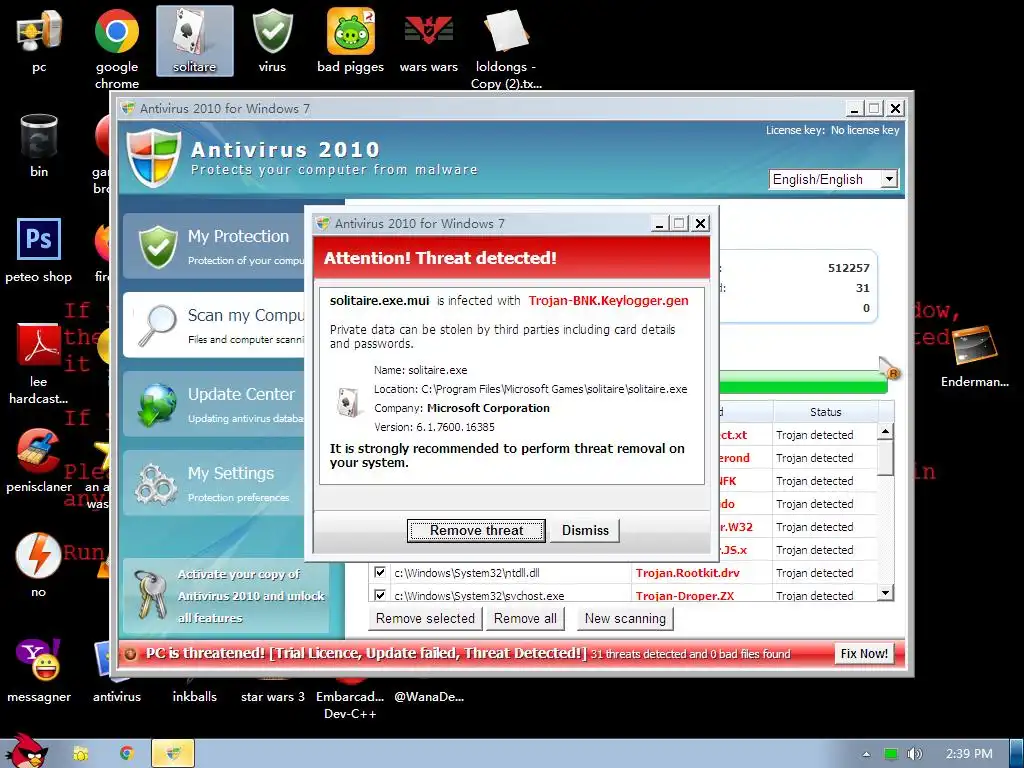Open loldongs - Copy (2) text file

[506, 48]
